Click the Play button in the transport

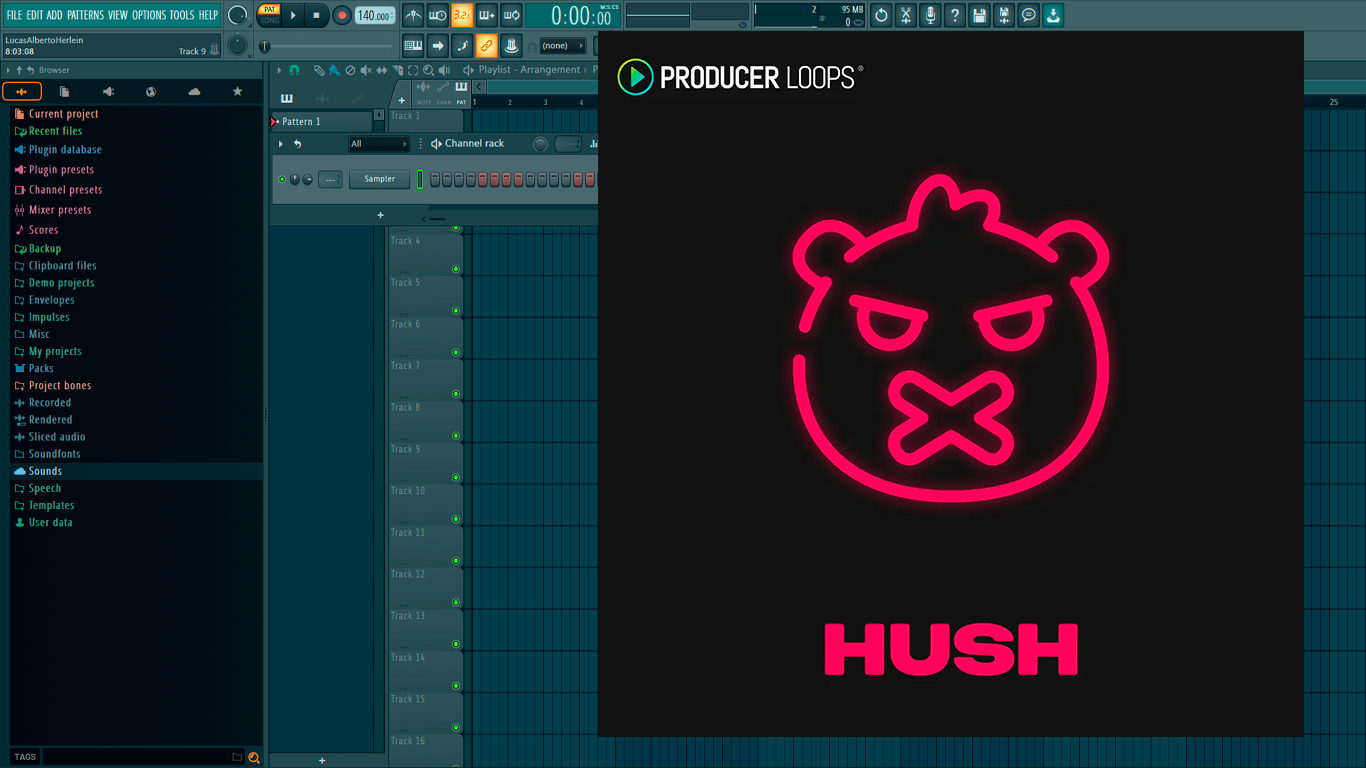click(x=293, y=15)
